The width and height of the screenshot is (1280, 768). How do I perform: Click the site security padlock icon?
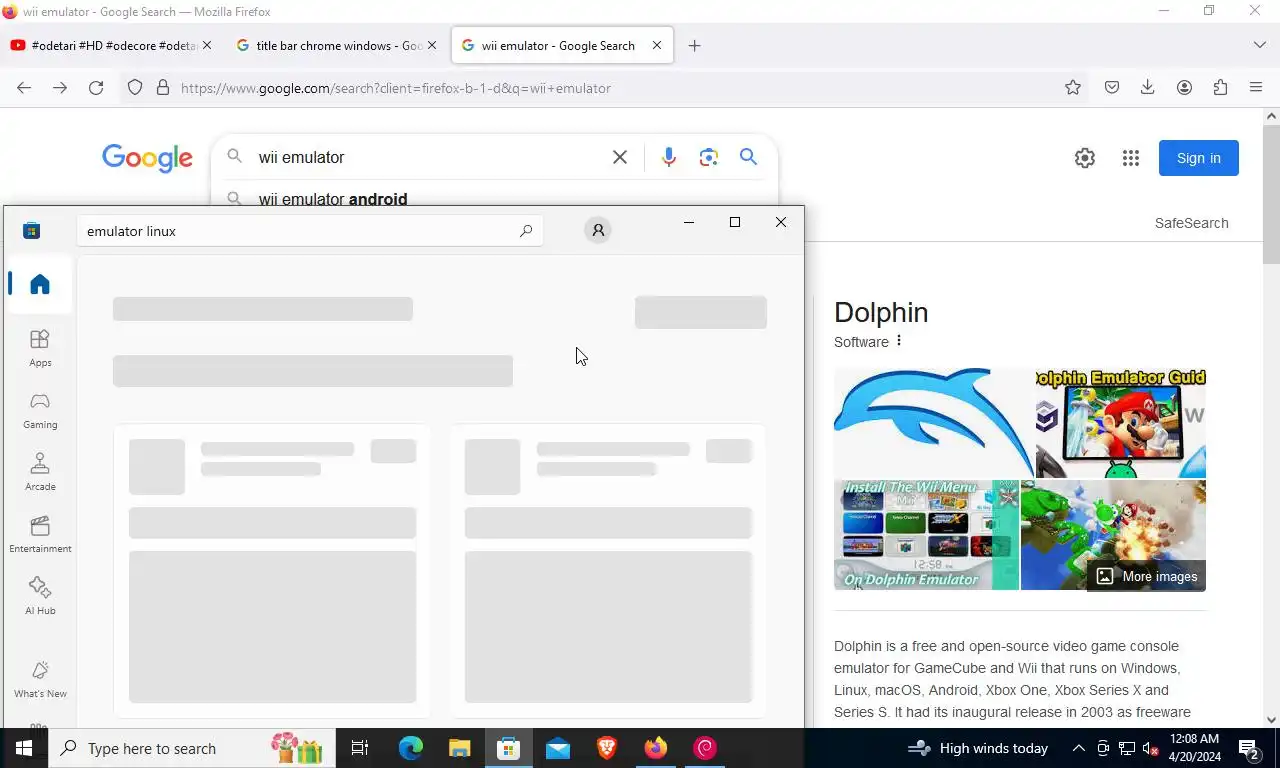pos(163,88)
